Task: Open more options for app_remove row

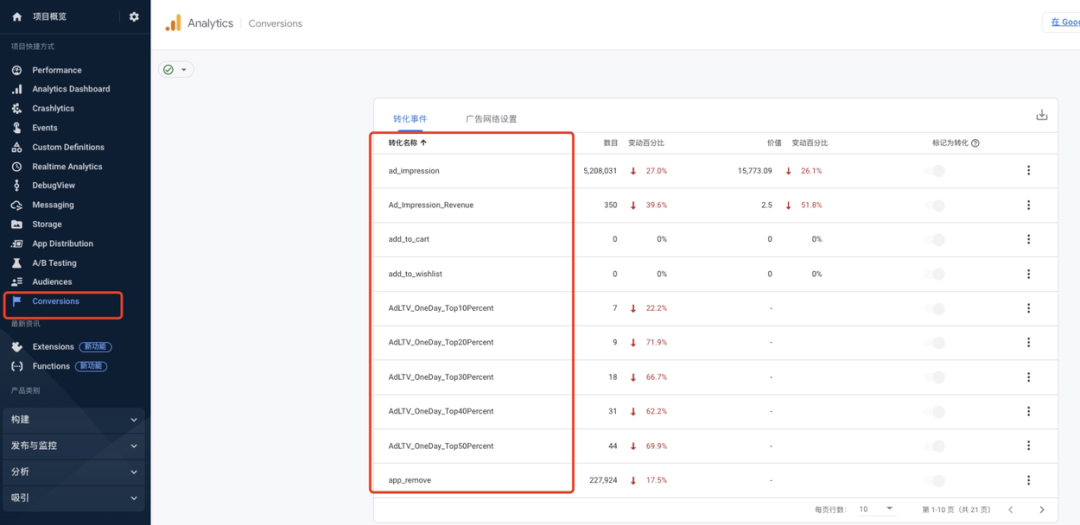Action: pyautogui.click(x=1028, y=480)
